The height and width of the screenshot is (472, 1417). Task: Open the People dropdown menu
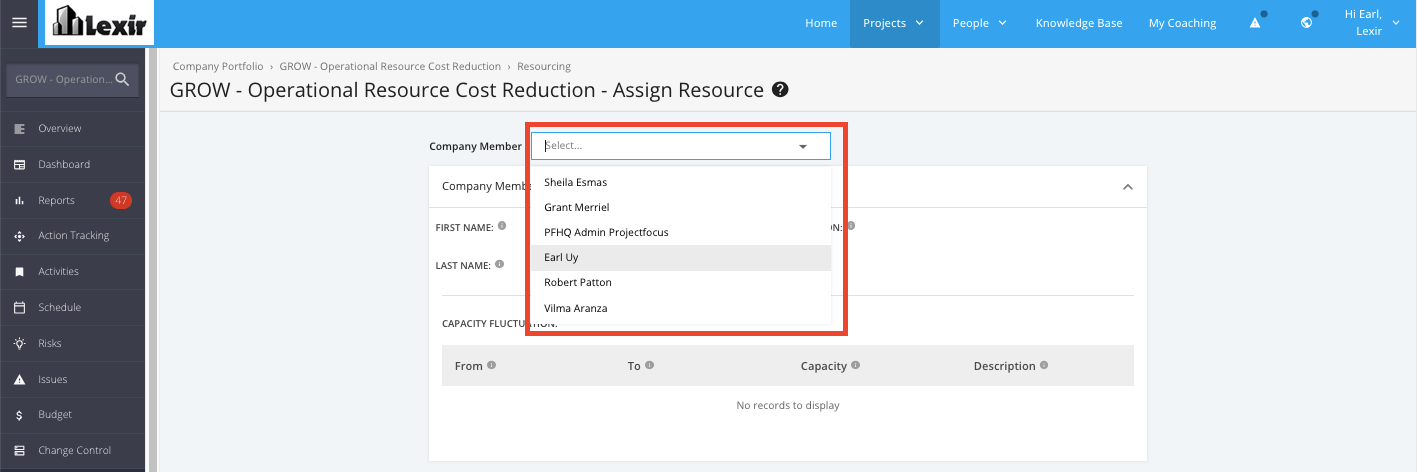[979, 23]
